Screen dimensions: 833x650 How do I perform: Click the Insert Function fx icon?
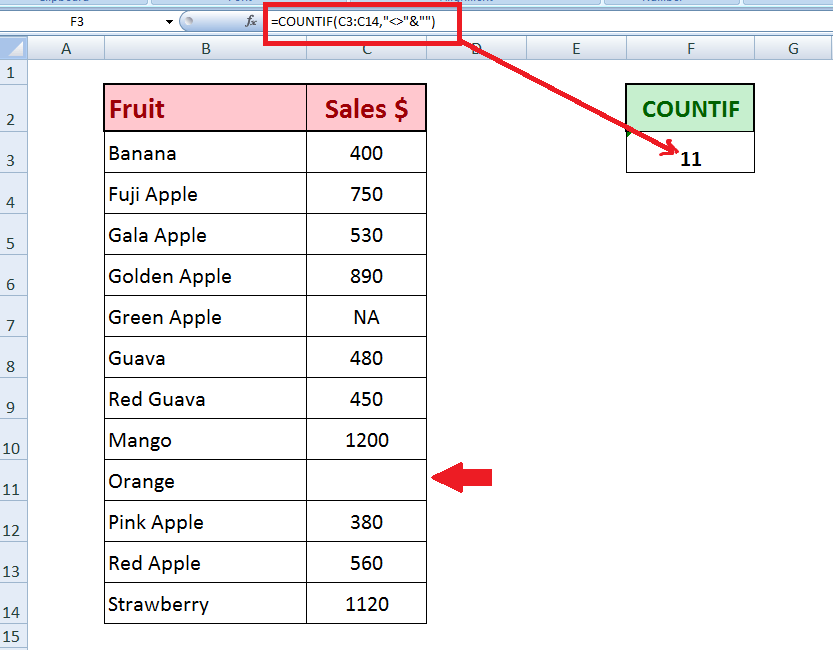click(x=251, y=21)
